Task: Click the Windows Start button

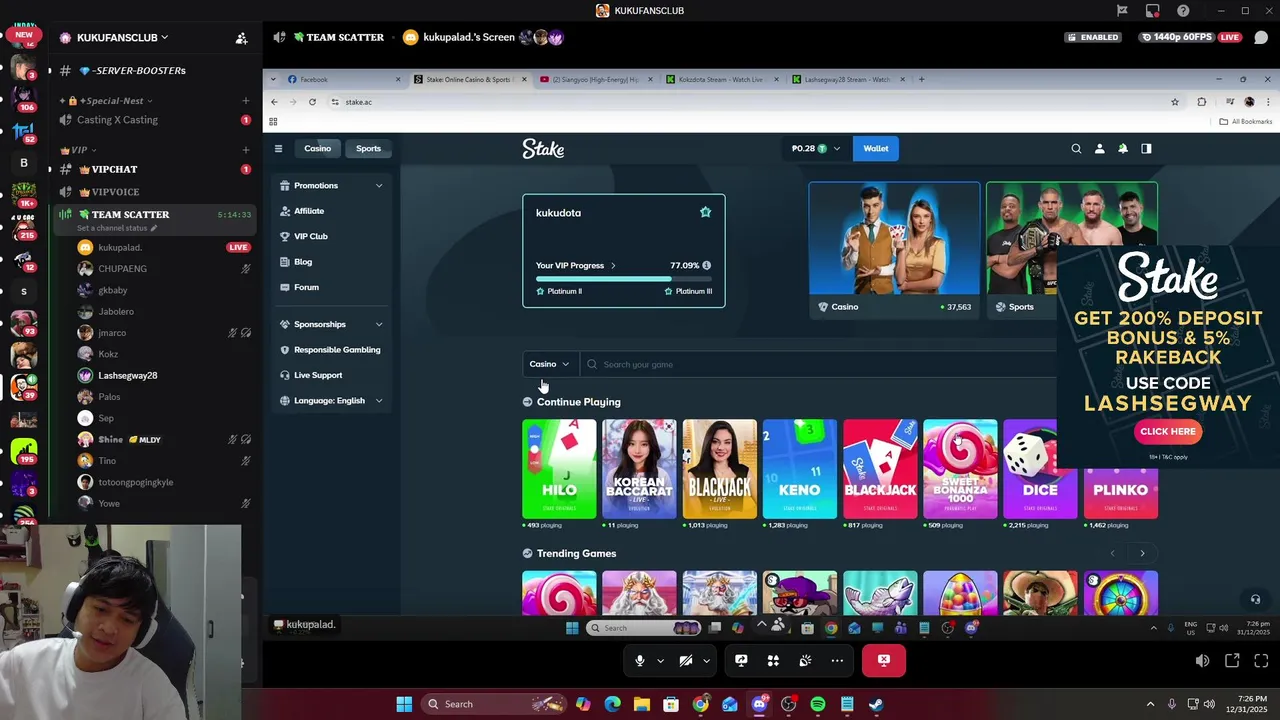Action: click(404, 704)
